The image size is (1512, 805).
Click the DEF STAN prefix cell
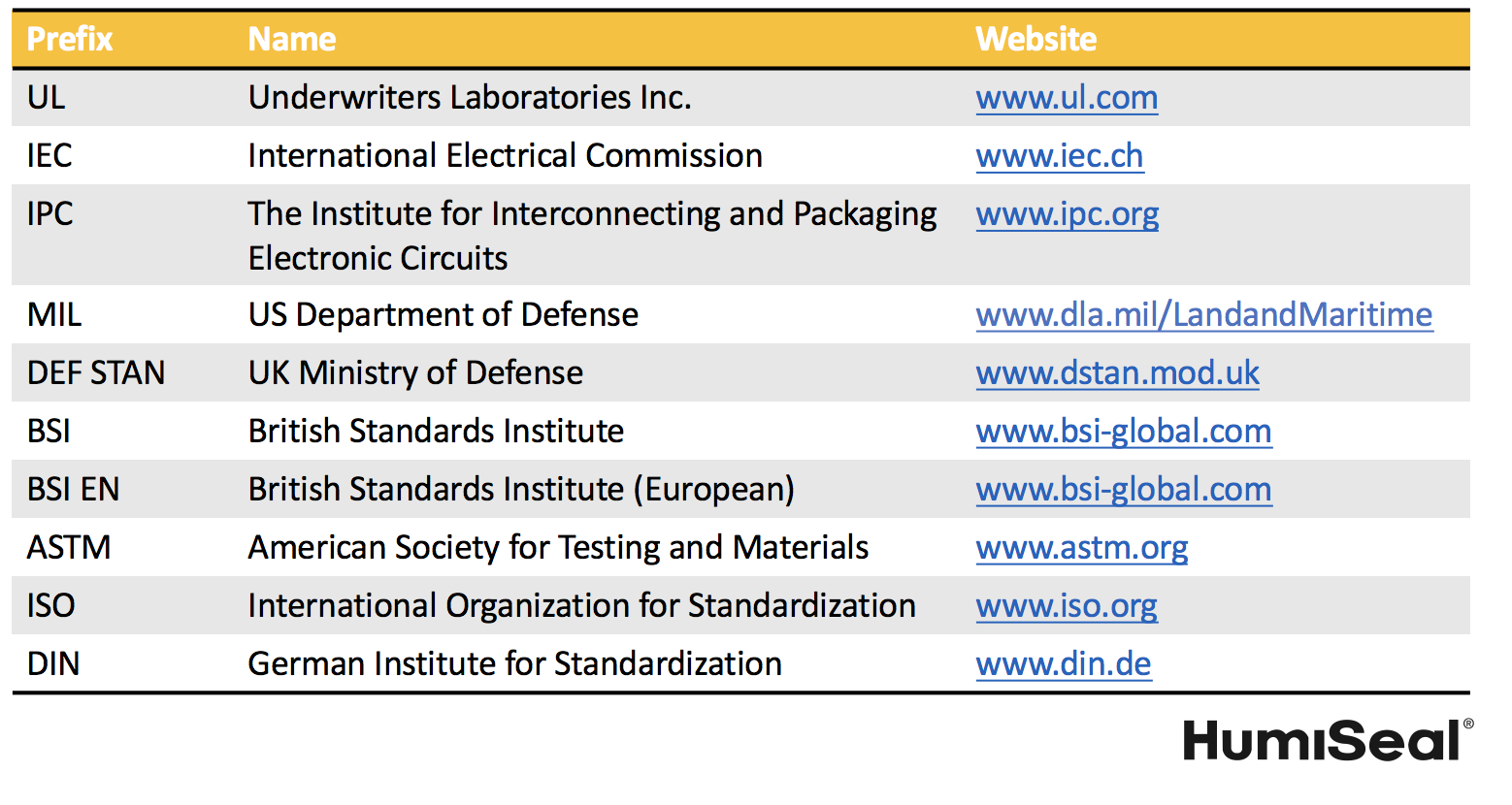pos(96,373)
